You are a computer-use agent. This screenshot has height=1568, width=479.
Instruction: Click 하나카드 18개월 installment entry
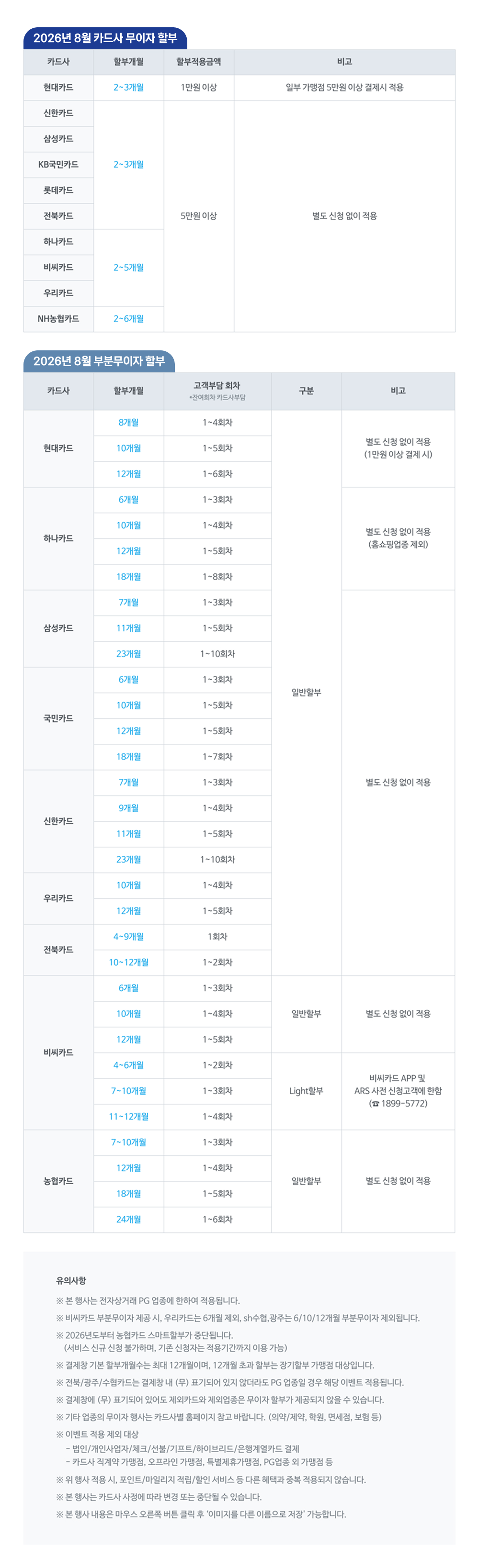pyautogui.click(x=128, y=576)
